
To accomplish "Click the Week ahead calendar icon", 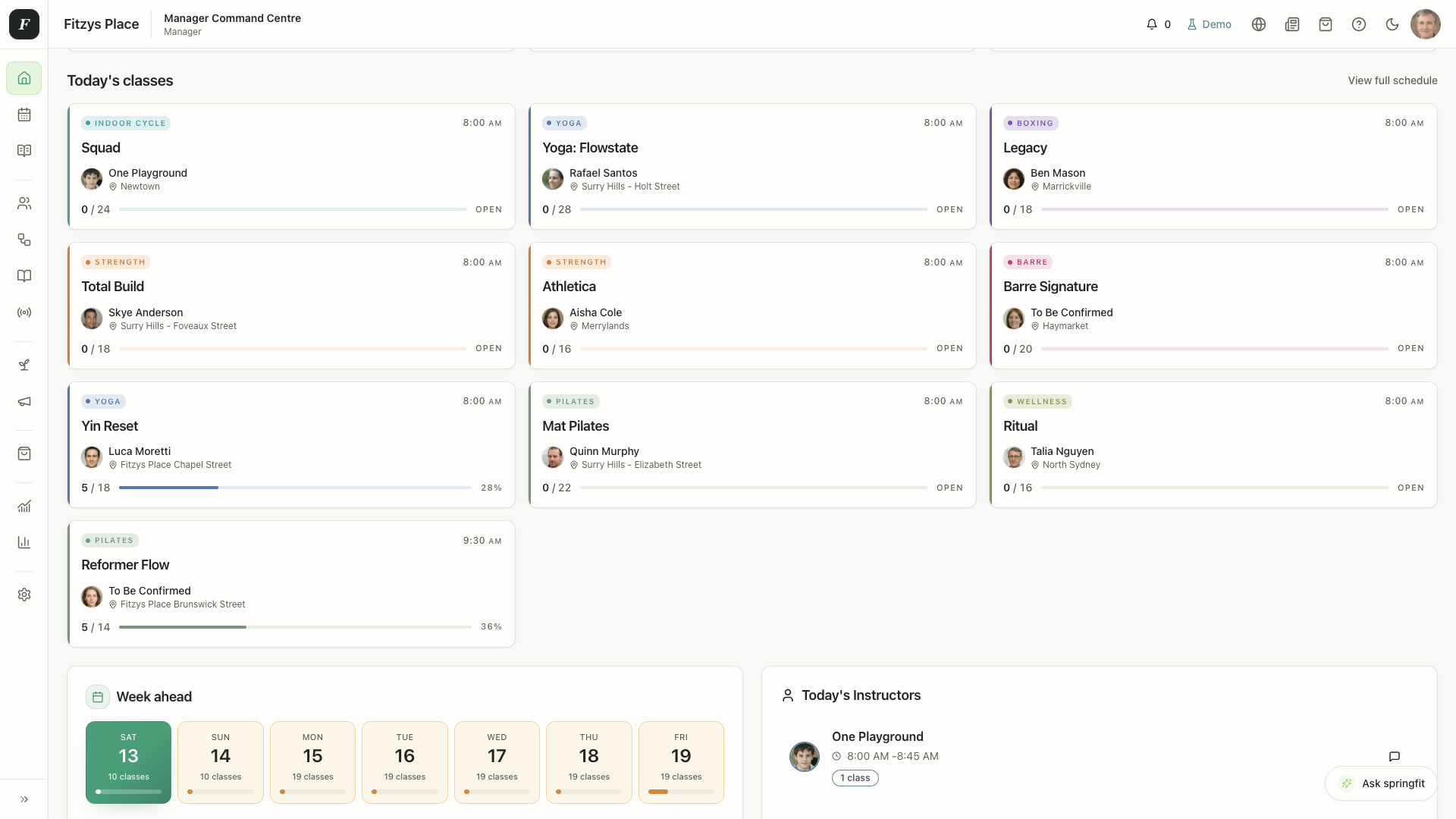I will [98, 697].
